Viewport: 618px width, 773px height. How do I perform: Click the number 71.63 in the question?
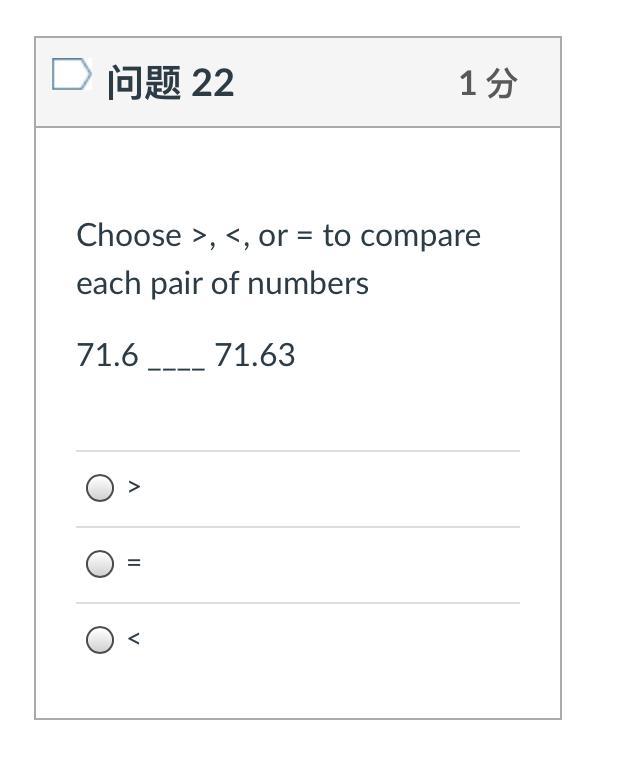pyautogui.click(x=255, y=355)
